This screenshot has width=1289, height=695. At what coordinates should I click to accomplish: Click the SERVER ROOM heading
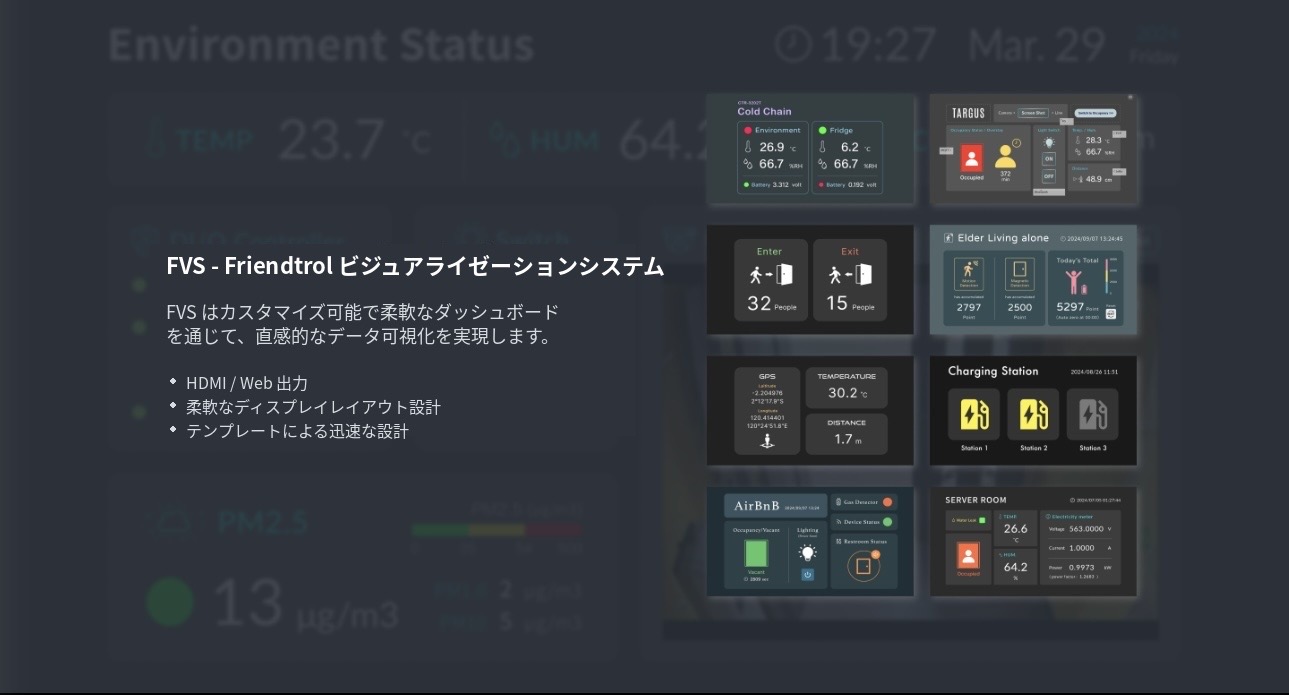976,500
